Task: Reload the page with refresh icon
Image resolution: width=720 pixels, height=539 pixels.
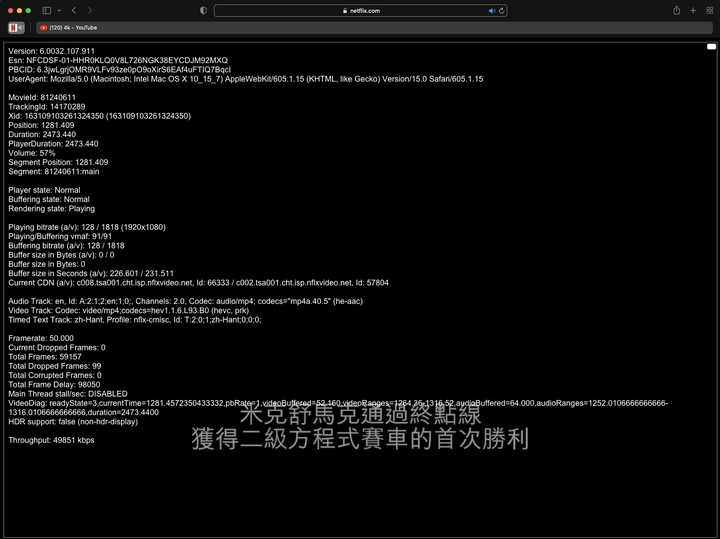Action: pos(501,11)
